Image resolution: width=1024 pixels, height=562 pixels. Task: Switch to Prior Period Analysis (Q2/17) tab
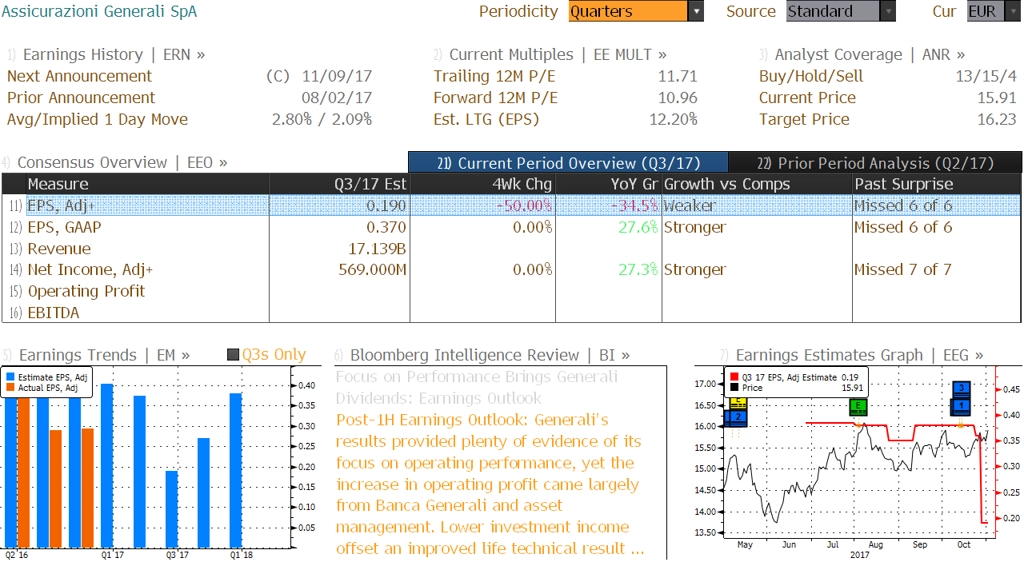pos(875,163)
